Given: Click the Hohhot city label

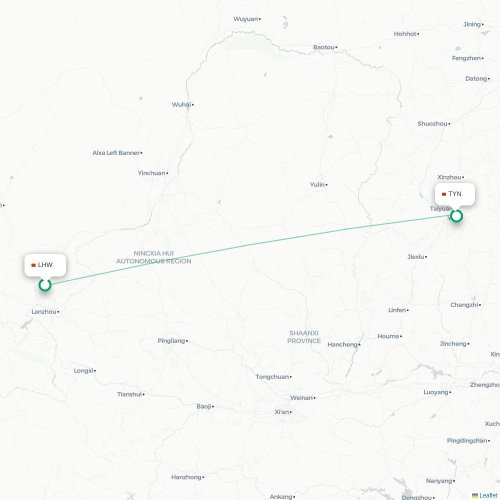Looking at the screenshot, I should [x=406, y=34].
